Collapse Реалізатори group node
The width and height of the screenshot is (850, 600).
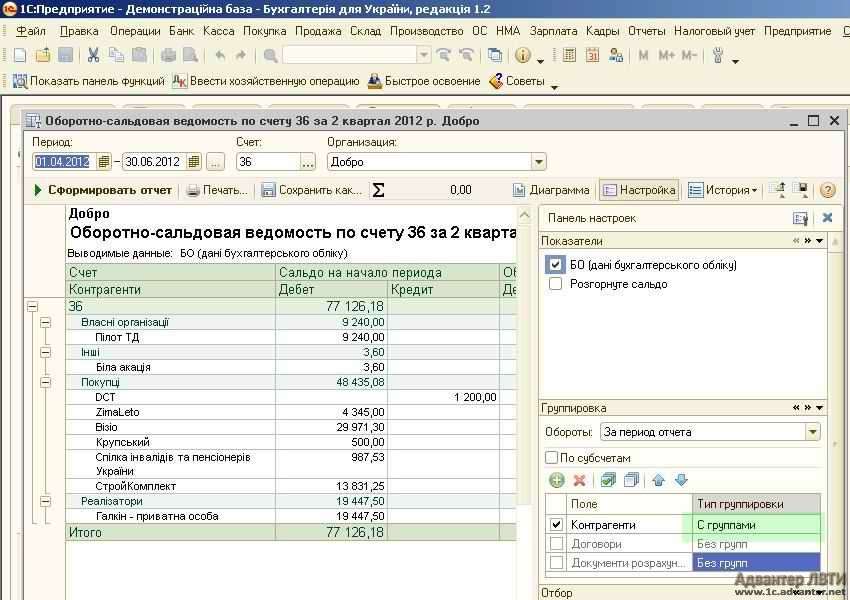(x=46, y=501)
